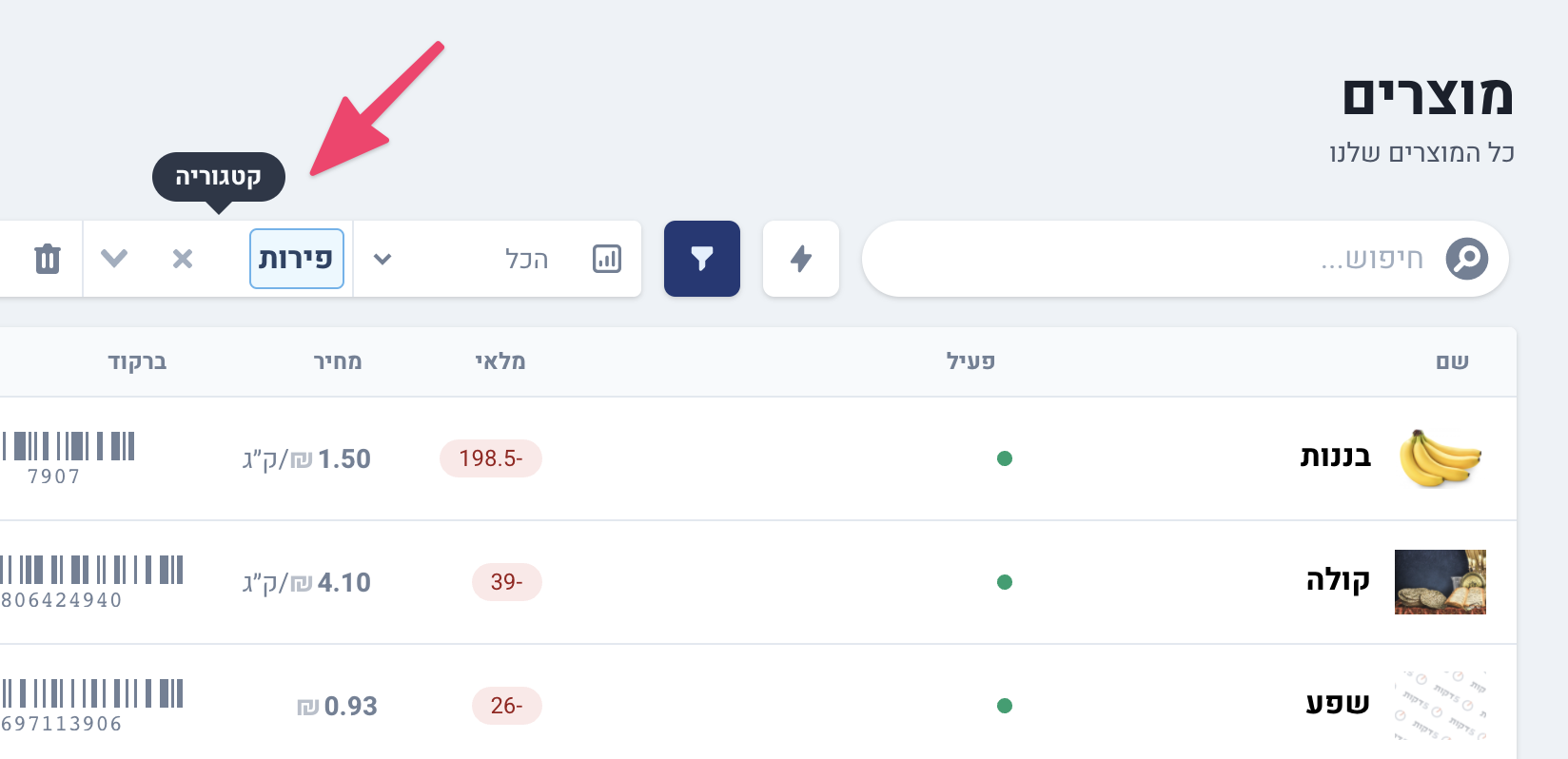The image size is (1568, 759).
Task: Click the barcode icon of שפע row
Action: (x=91, y=693)
